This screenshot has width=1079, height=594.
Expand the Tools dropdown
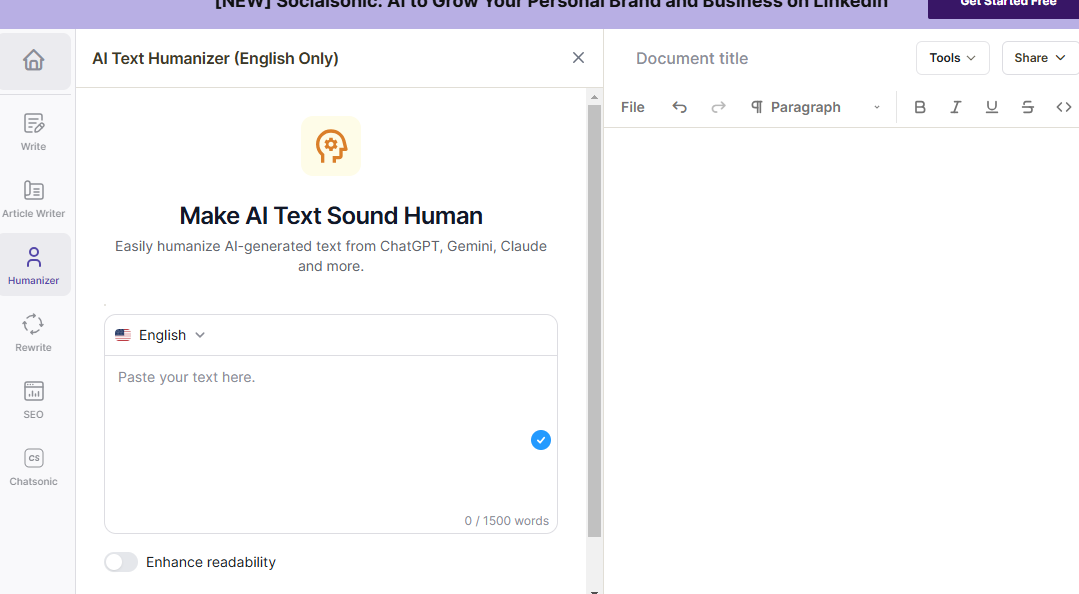pos(952,58)
